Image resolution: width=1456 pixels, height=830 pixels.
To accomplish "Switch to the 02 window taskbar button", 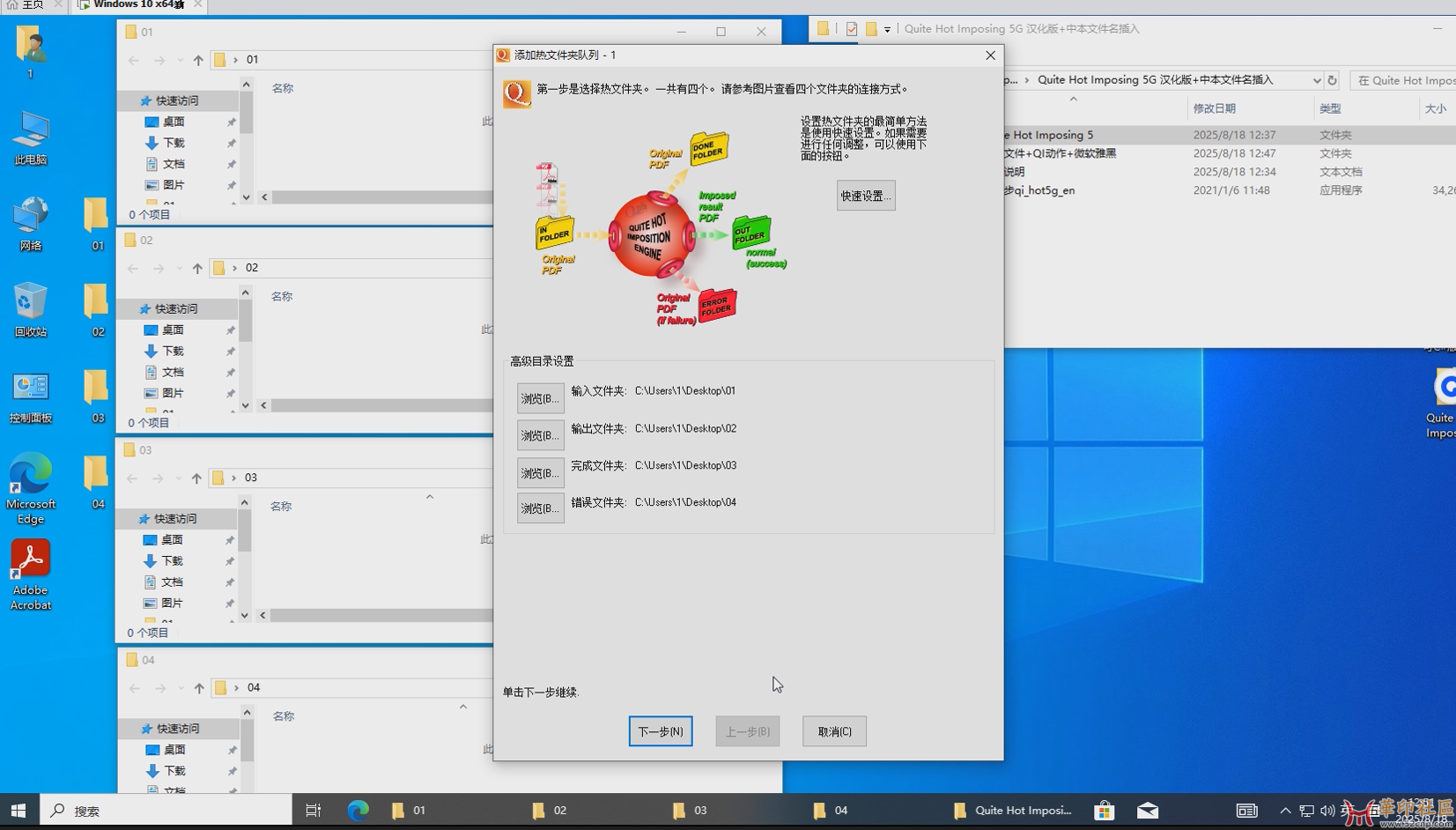I will click(x=590, y=810).
